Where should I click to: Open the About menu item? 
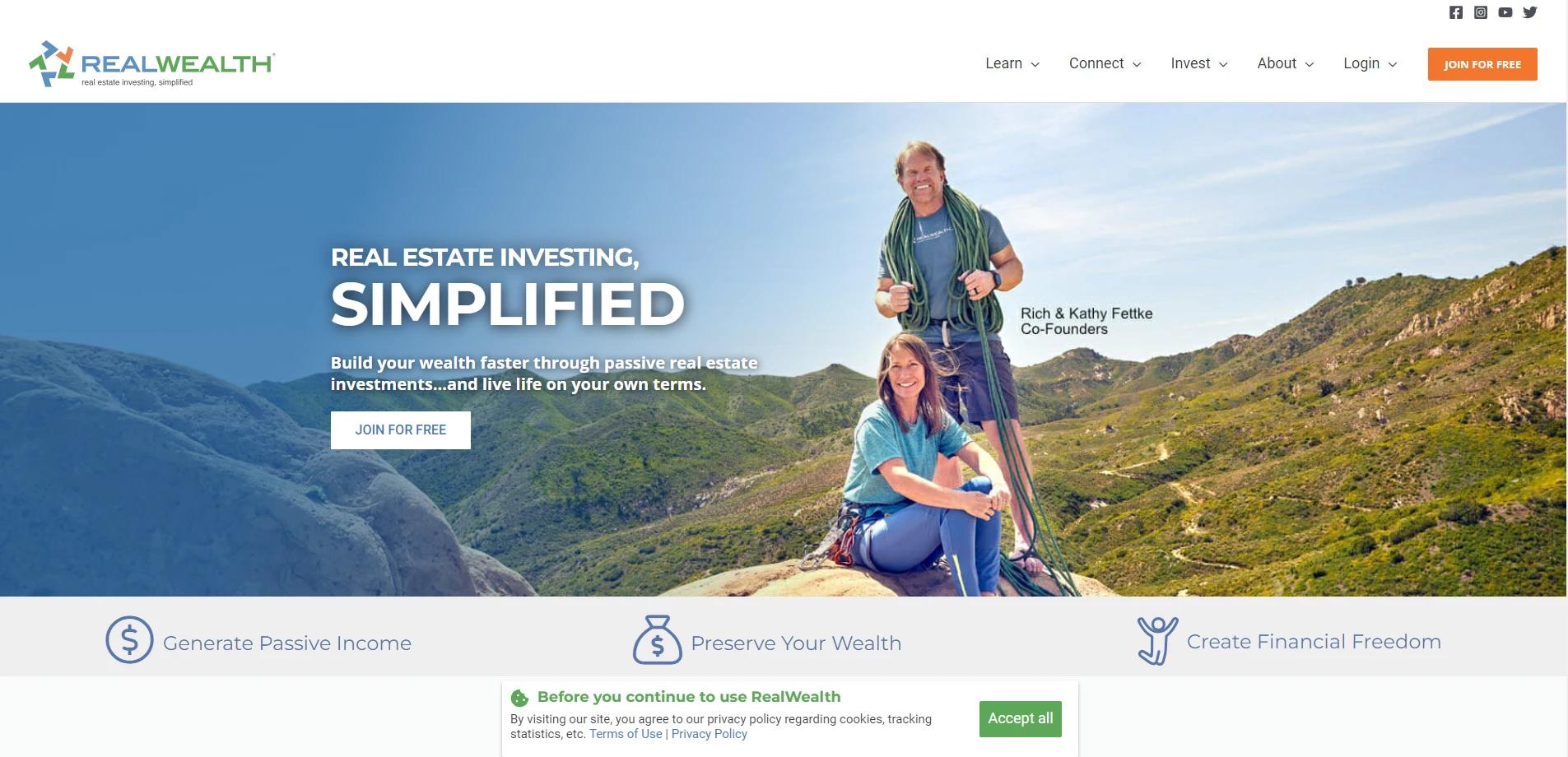click(1285, 63)
